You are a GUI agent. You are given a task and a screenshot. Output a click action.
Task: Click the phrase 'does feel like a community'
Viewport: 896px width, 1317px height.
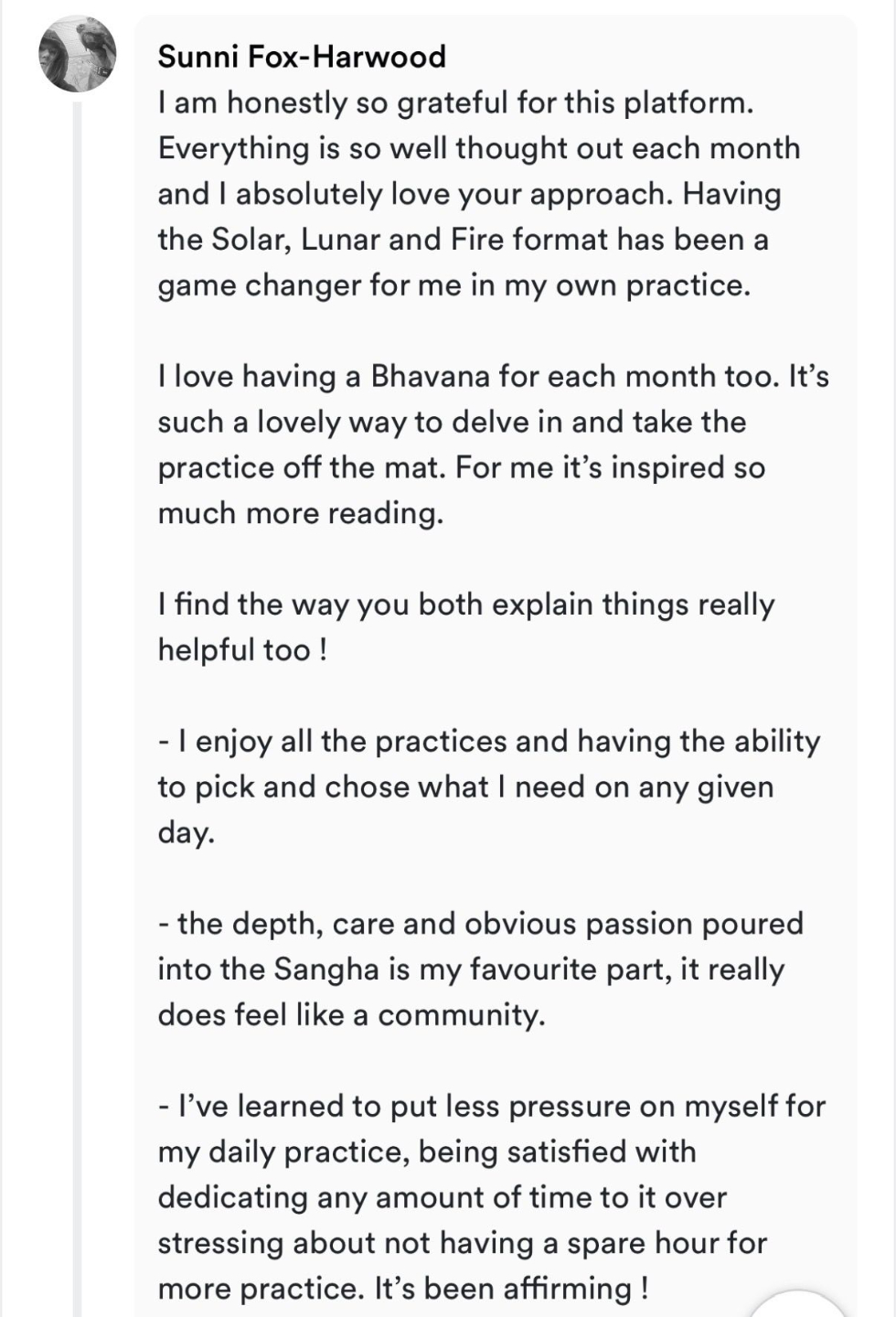pos(351,1015)
